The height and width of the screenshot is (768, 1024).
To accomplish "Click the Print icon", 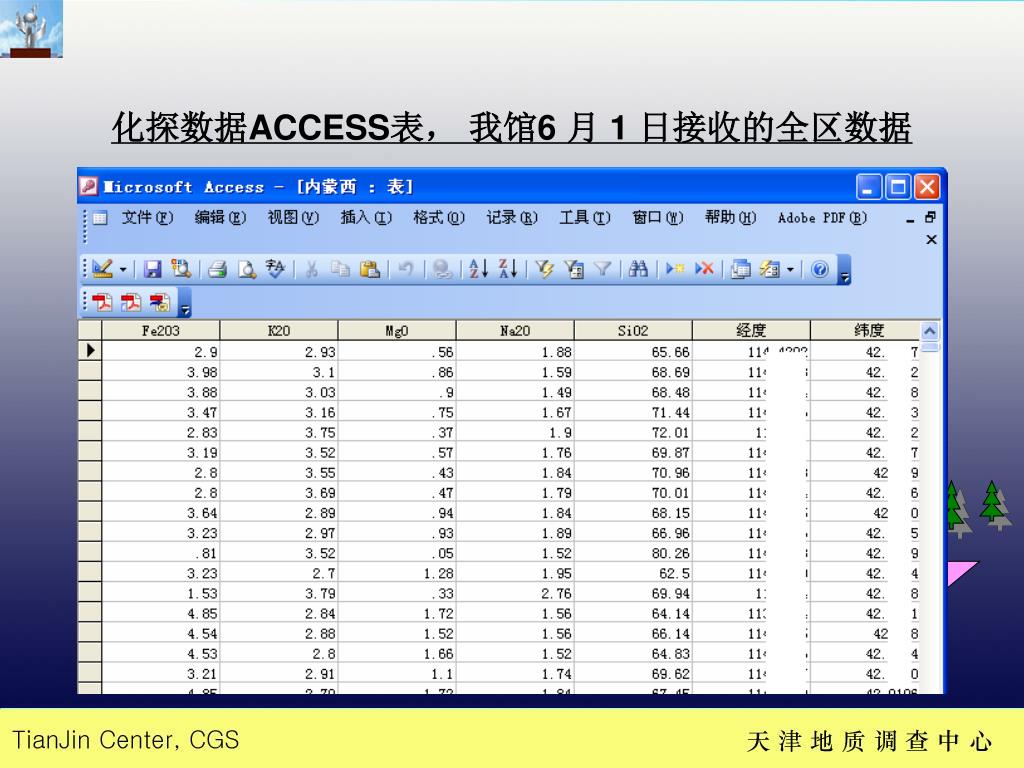I will (217, 269).
